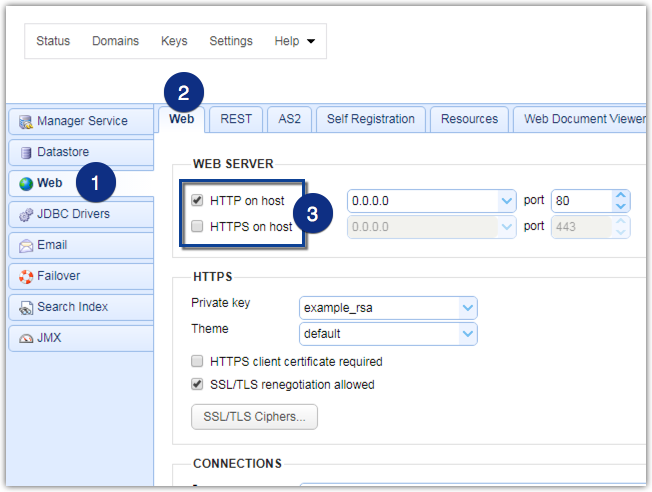
Task: Click the Email envelope icon
Action: (26, 245)
